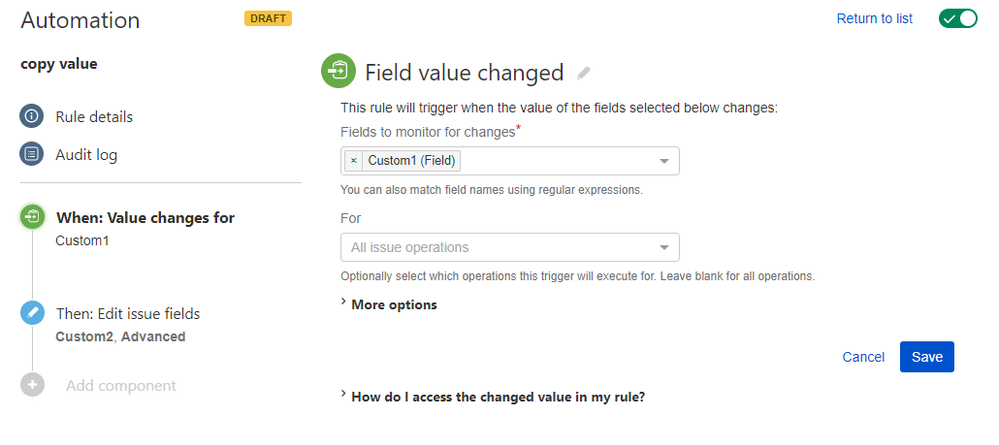
Task: Rename trigger with pencil icon beside title
Action: (583, 73)
